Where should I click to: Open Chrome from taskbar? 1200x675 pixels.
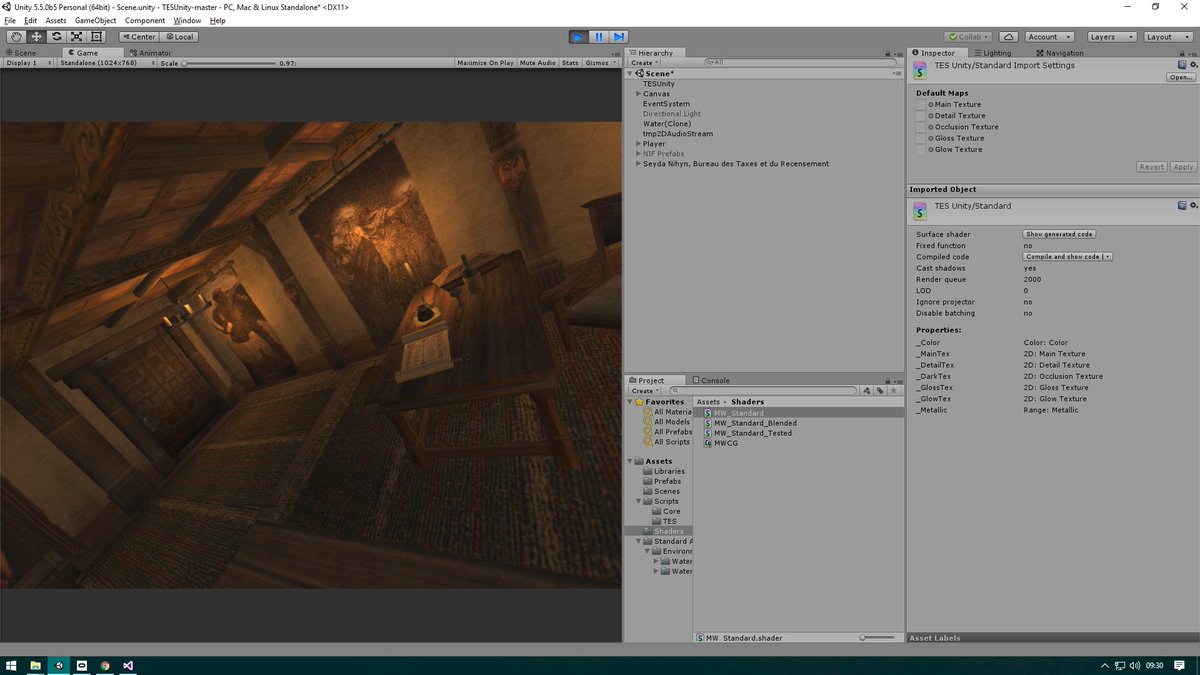pos(105,665)
